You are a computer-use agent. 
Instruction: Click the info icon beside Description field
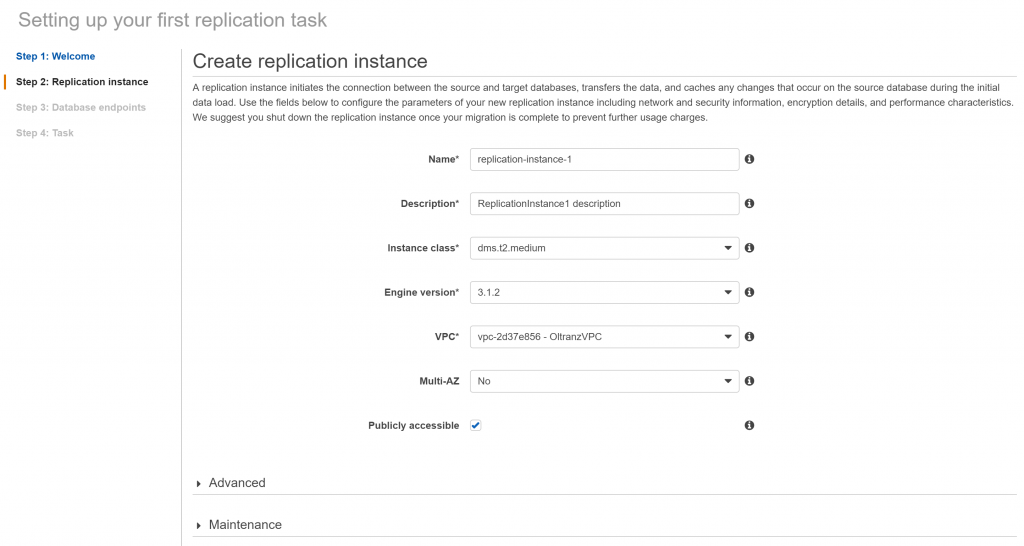point(749,203)
